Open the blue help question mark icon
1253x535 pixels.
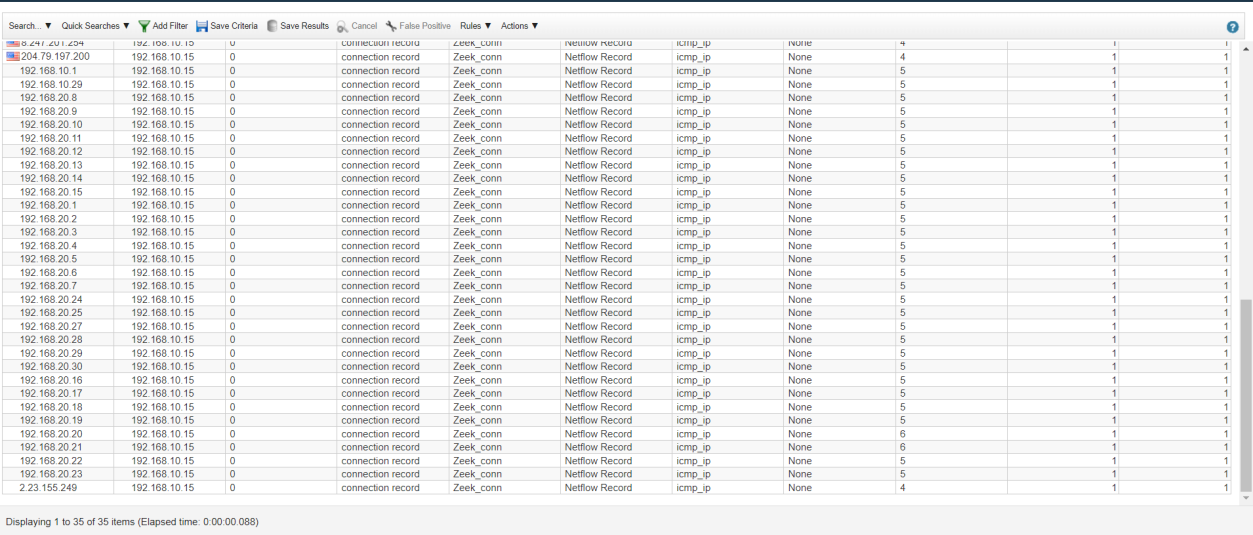1232,27
